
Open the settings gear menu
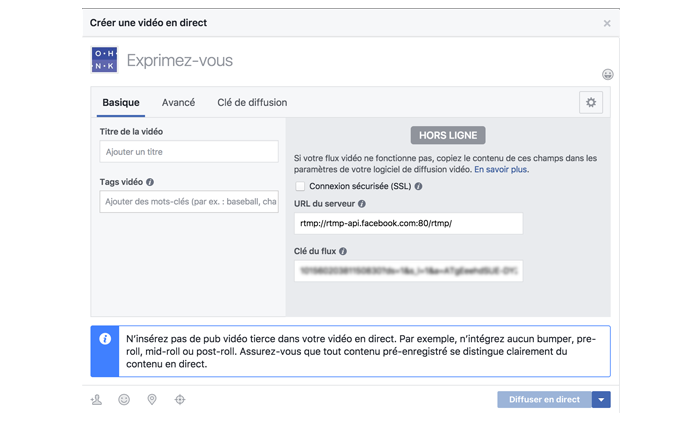coord(591,103)
